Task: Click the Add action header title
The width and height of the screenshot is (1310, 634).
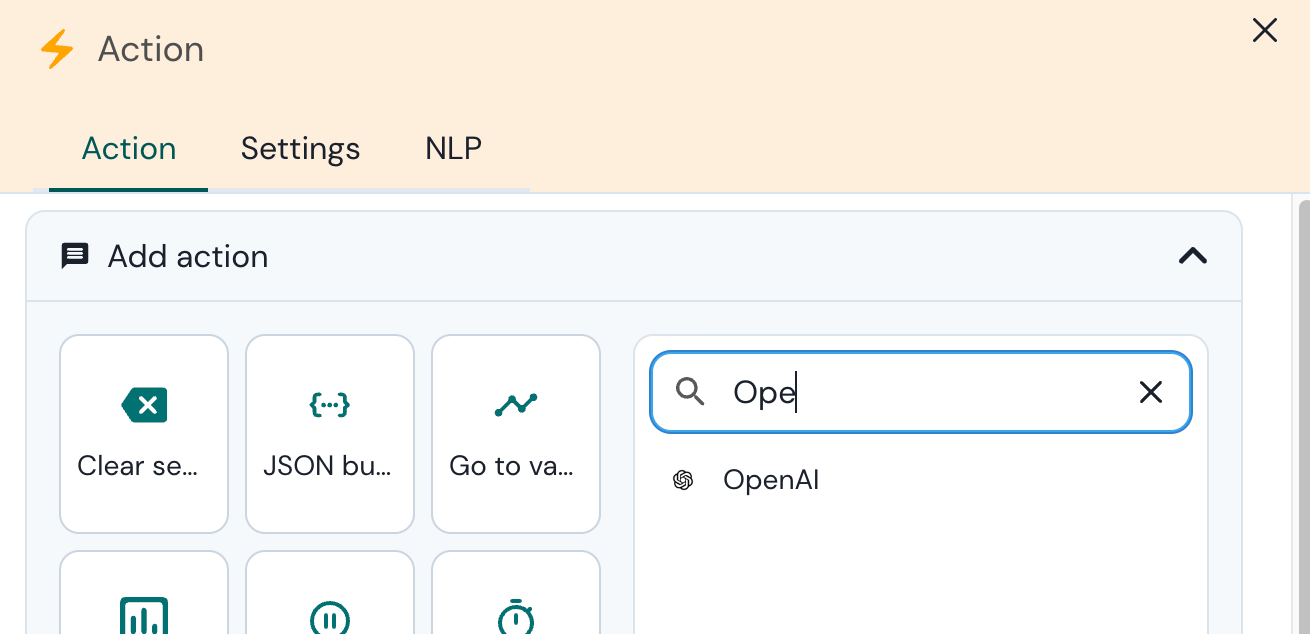Action: coord(188,257)
